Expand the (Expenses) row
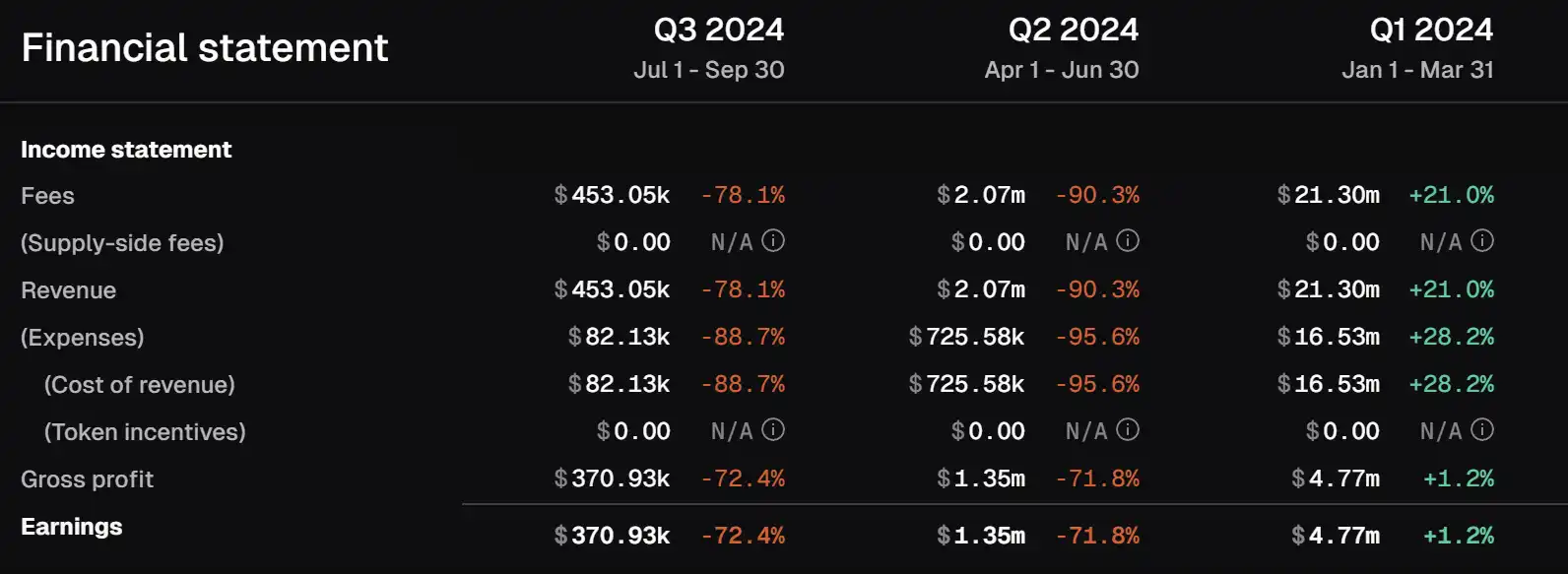 click(82, 338)
